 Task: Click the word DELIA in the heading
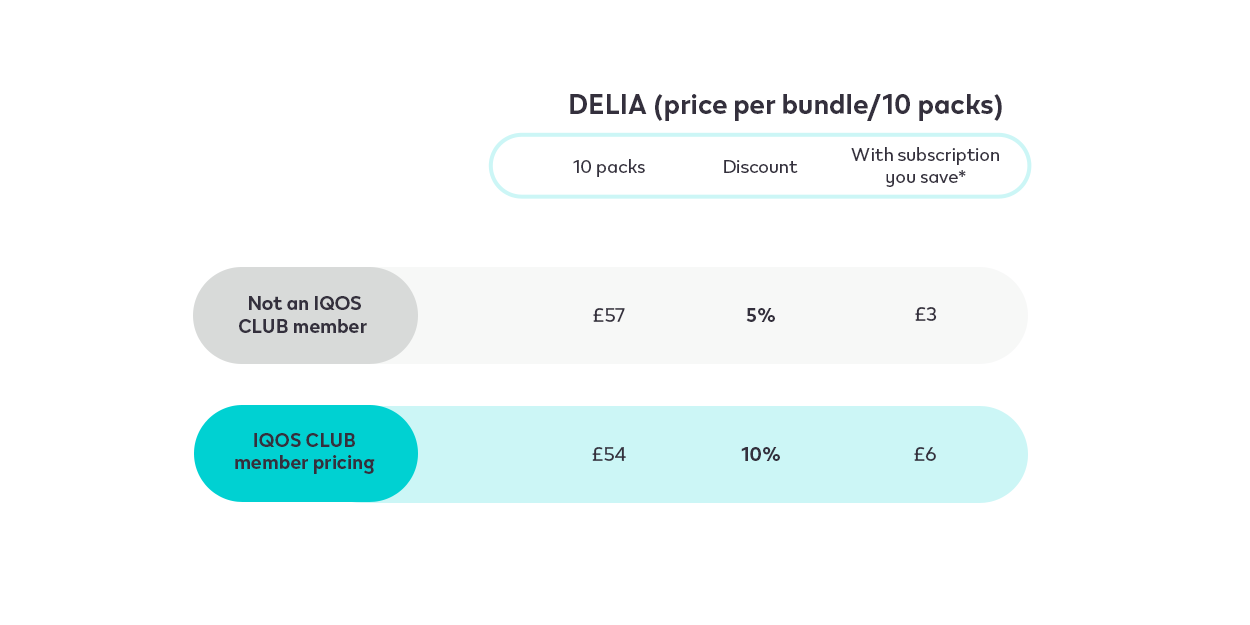607,105
